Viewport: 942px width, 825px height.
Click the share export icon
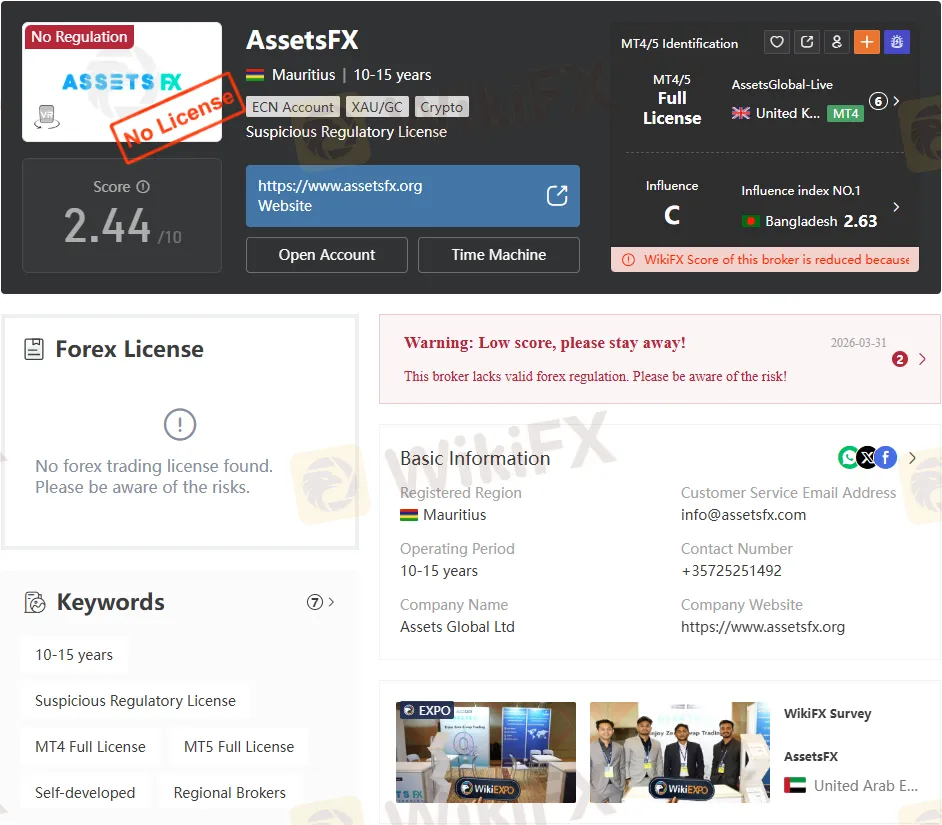(807, 42)
